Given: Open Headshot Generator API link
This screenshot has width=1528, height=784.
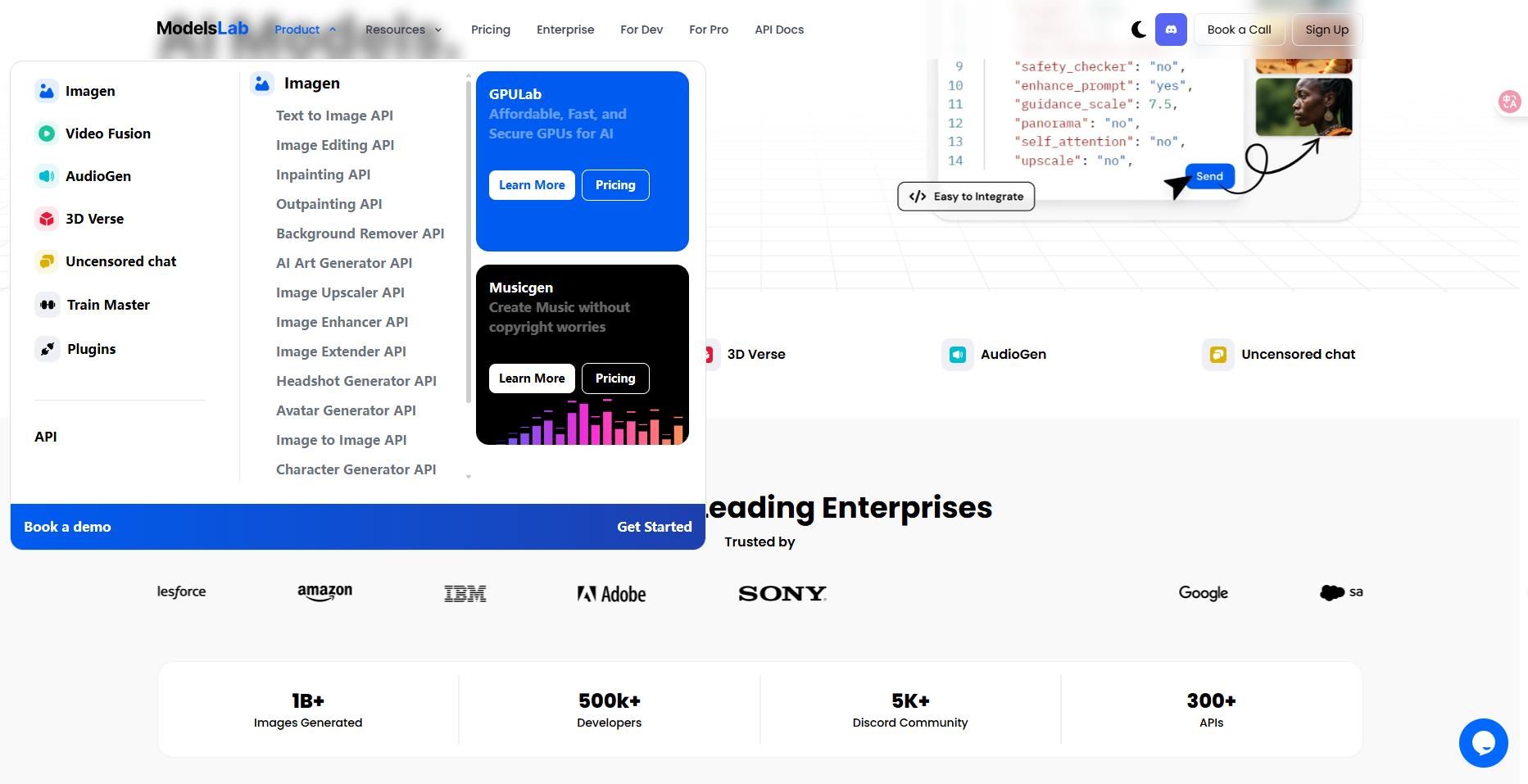Looking at the screenshot, I should click(x=356, y=381).
